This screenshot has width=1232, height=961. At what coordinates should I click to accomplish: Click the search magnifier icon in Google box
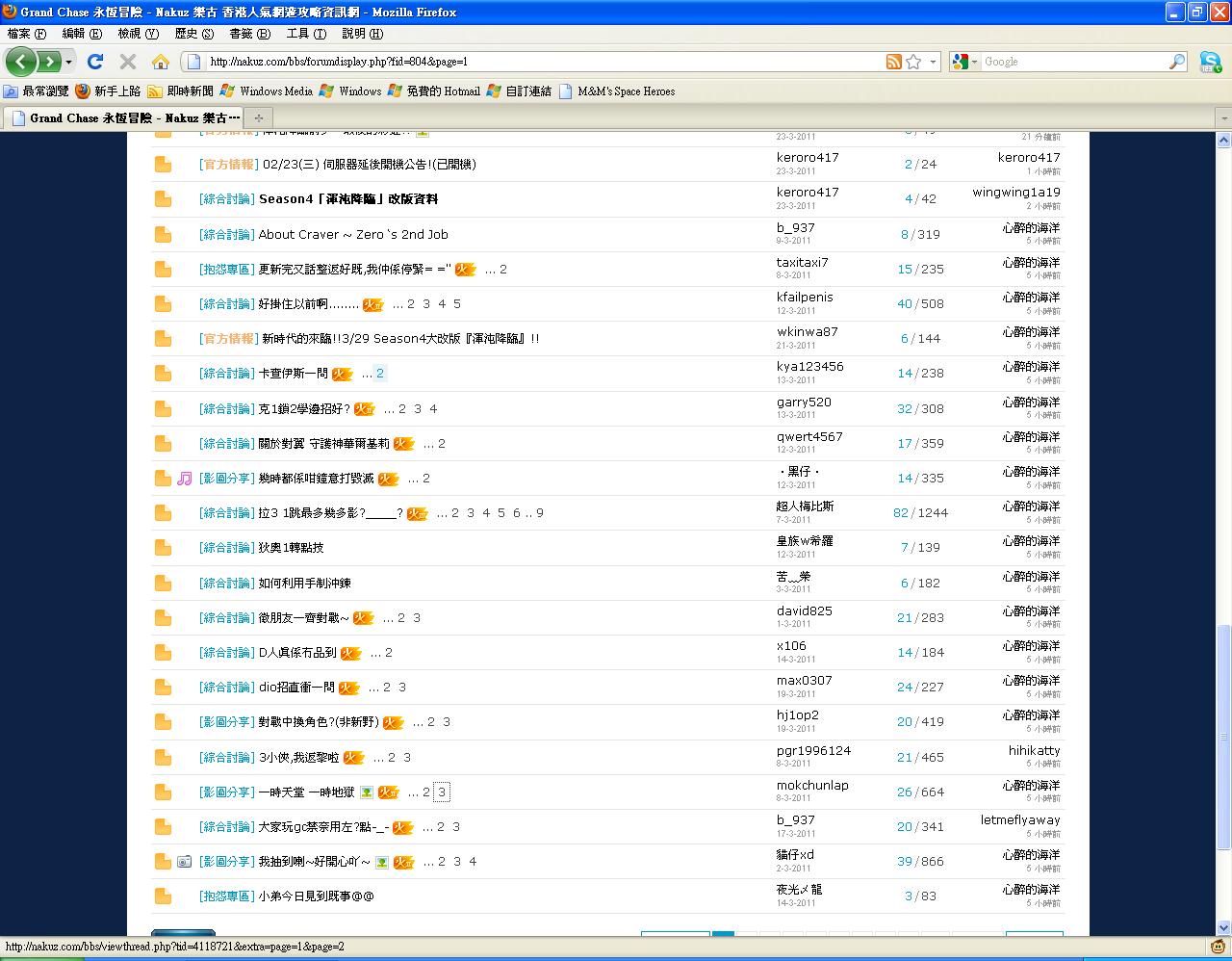click(x=1177, y=62)
